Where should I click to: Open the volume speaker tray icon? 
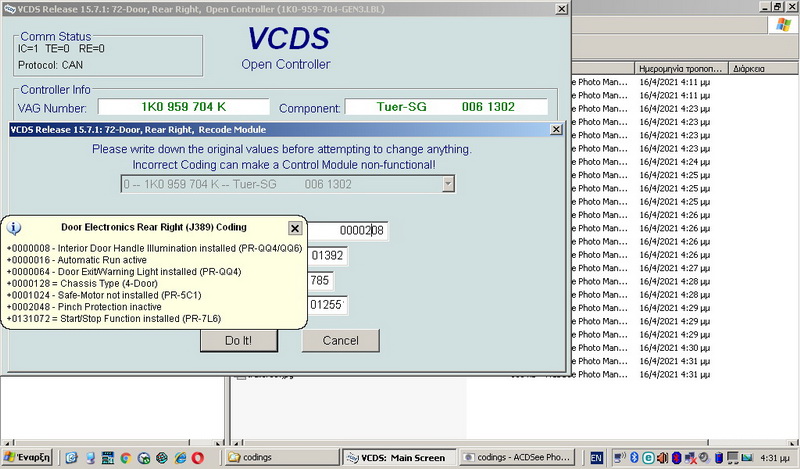[662, 458]
